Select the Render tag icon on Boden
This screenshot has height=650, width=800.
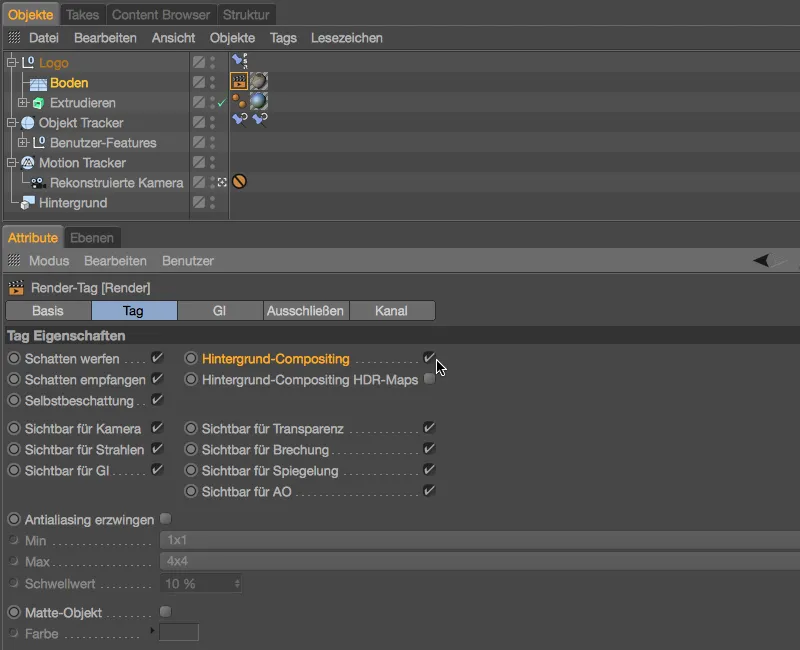[x=239, y=82]
